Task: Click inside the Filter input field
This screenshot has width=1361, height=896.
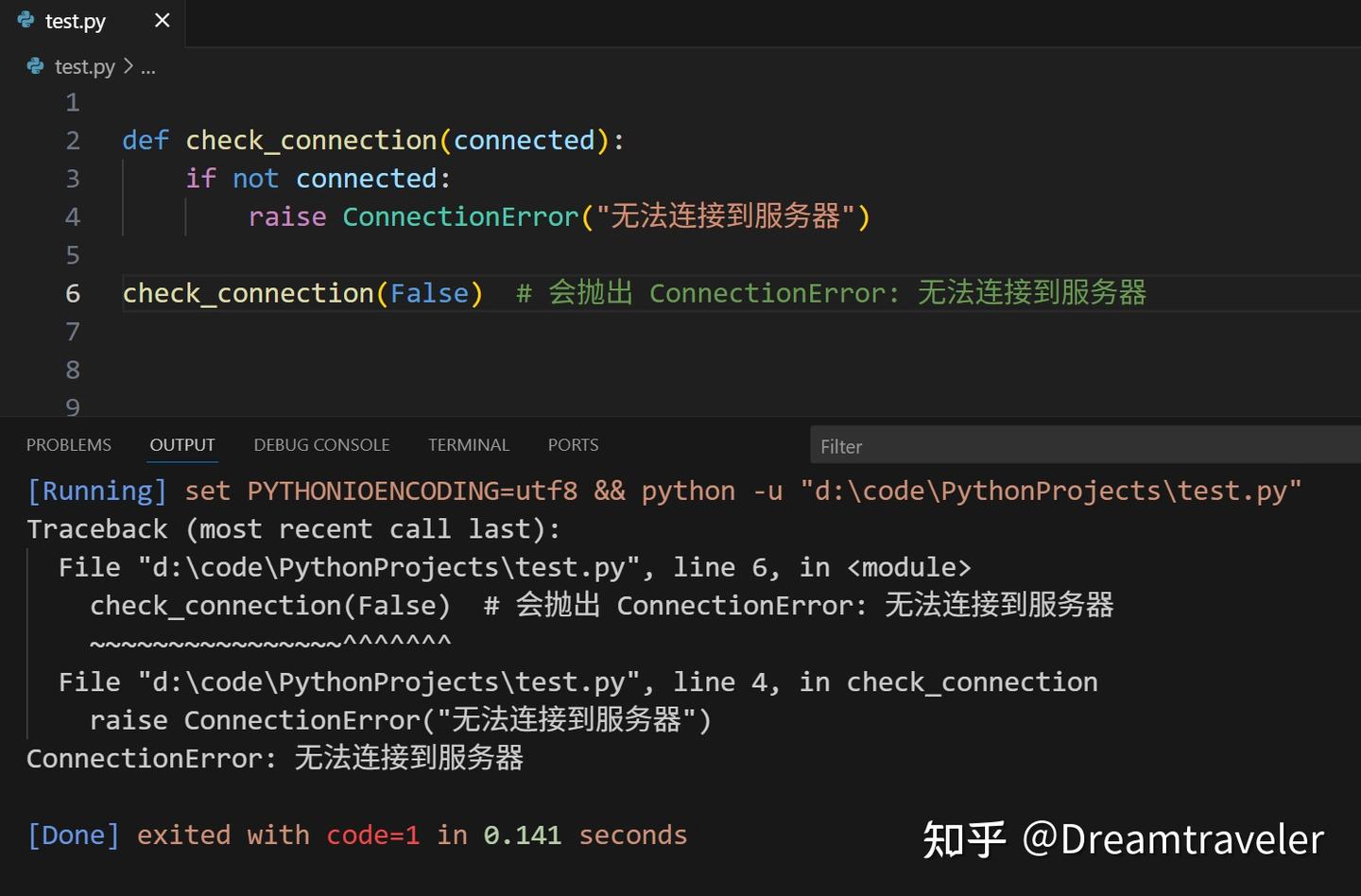Action: [1040, 445]
